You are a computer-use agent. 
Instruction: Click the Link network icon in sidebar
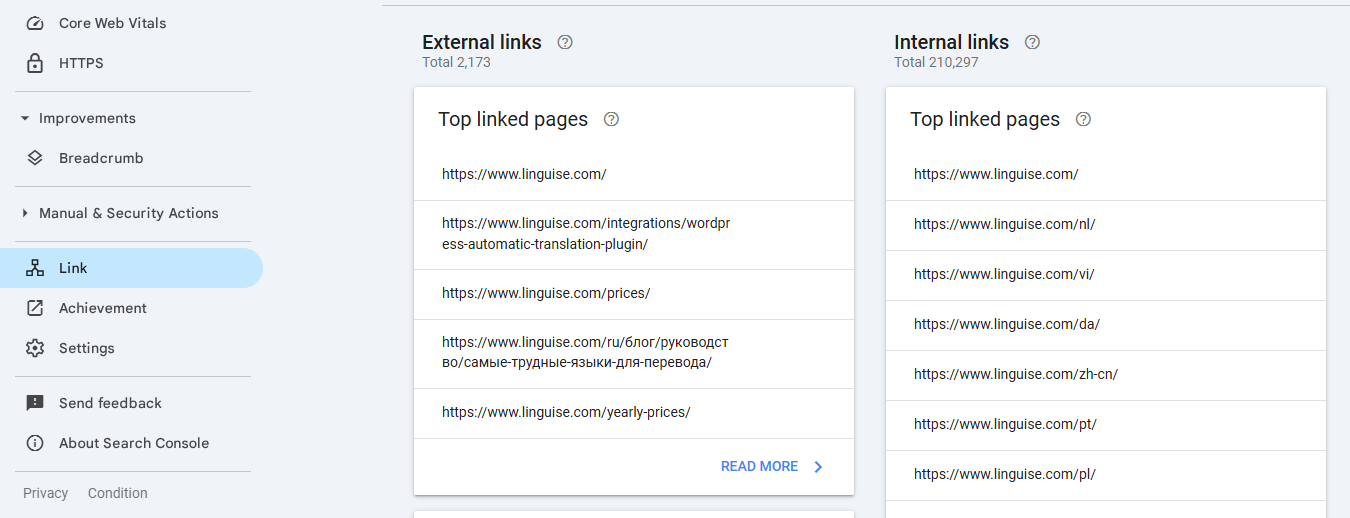tap(35, 268)
